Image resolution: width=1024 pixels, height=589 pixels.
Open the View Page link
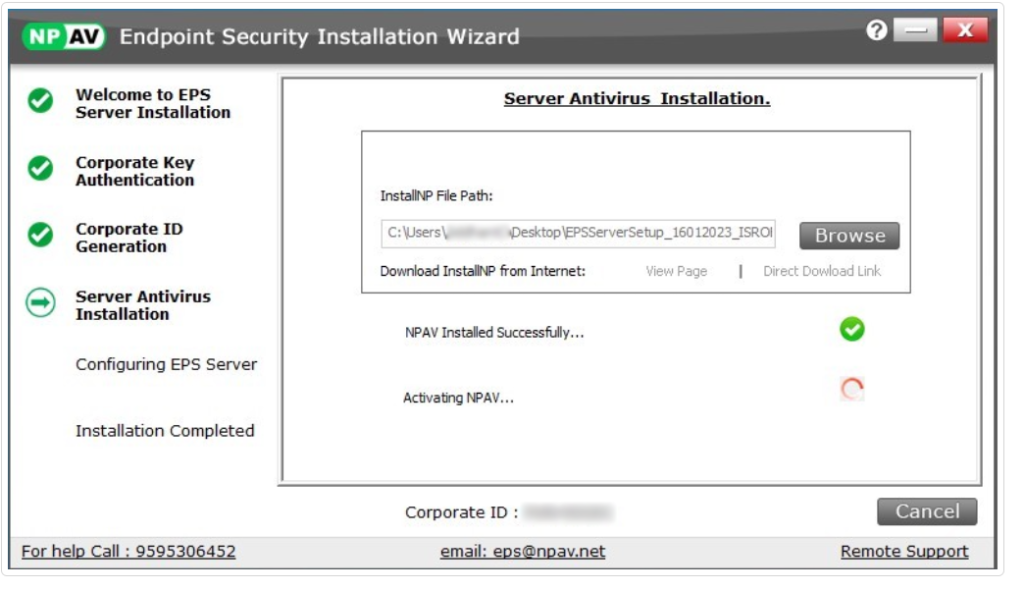point(676,271)
